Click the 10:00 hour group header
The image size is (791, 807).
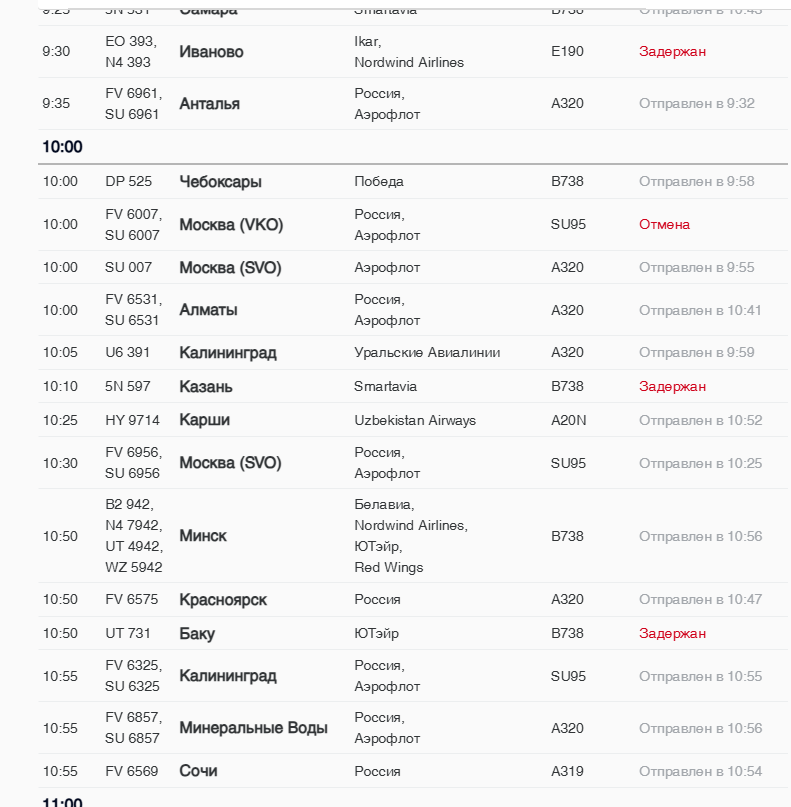62,147
